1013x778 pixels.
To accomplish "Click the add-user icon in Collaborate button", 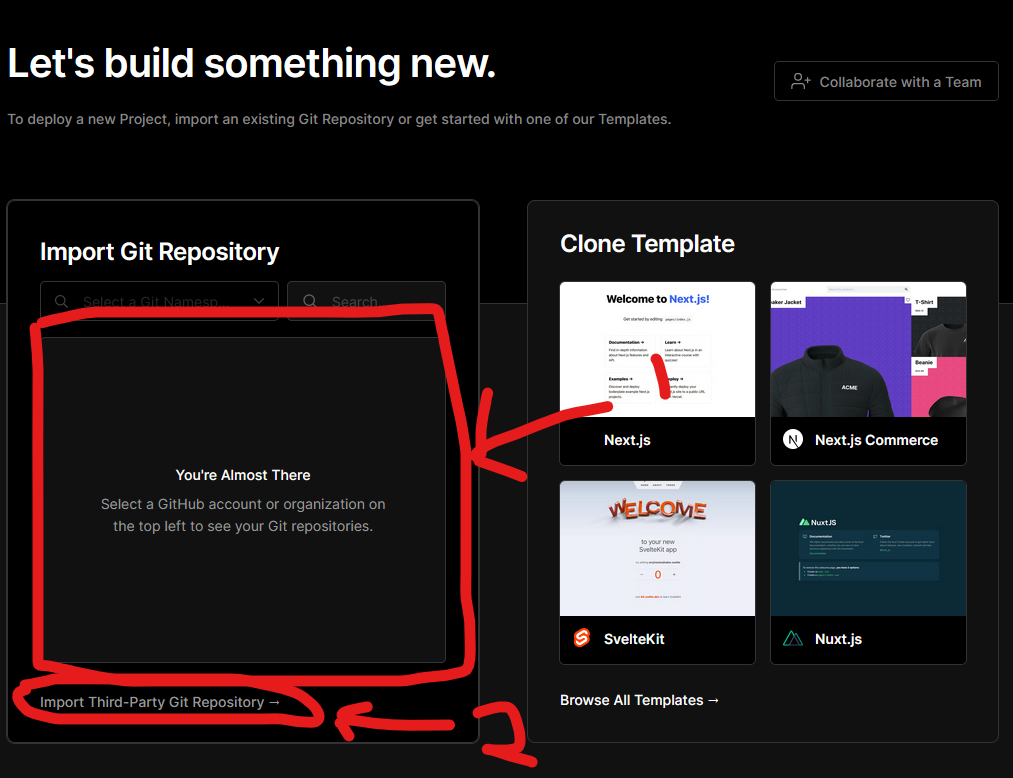I will [800, 81].
